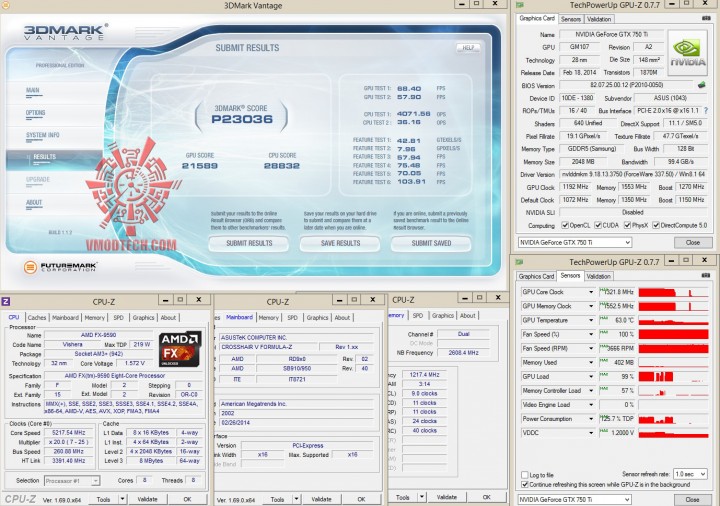Click the GPU score value 21589
The image size is (720, 506).
(x=200, y=166)
